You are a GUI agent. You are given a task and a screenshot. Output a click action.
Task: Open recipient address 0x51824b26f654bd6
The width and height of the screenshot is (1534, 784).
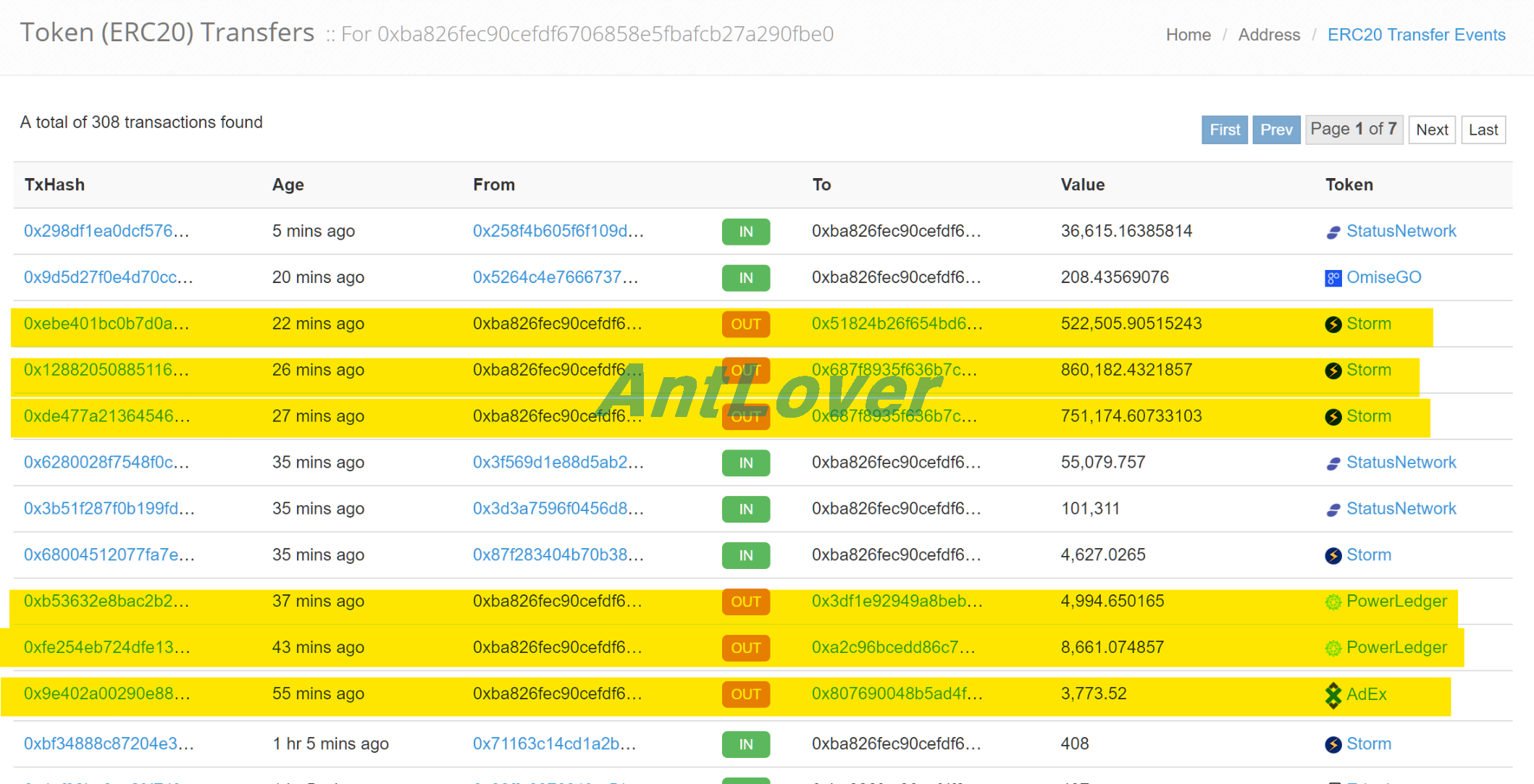click(x=897, y=324)
